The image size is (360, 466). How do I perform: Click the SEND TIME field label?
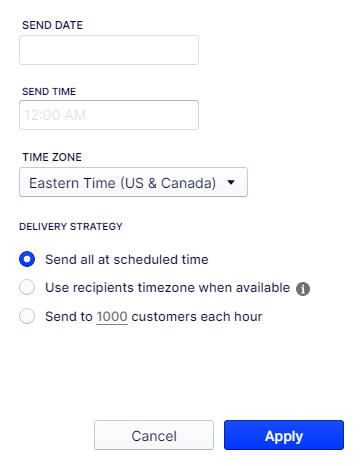point(49,91)
